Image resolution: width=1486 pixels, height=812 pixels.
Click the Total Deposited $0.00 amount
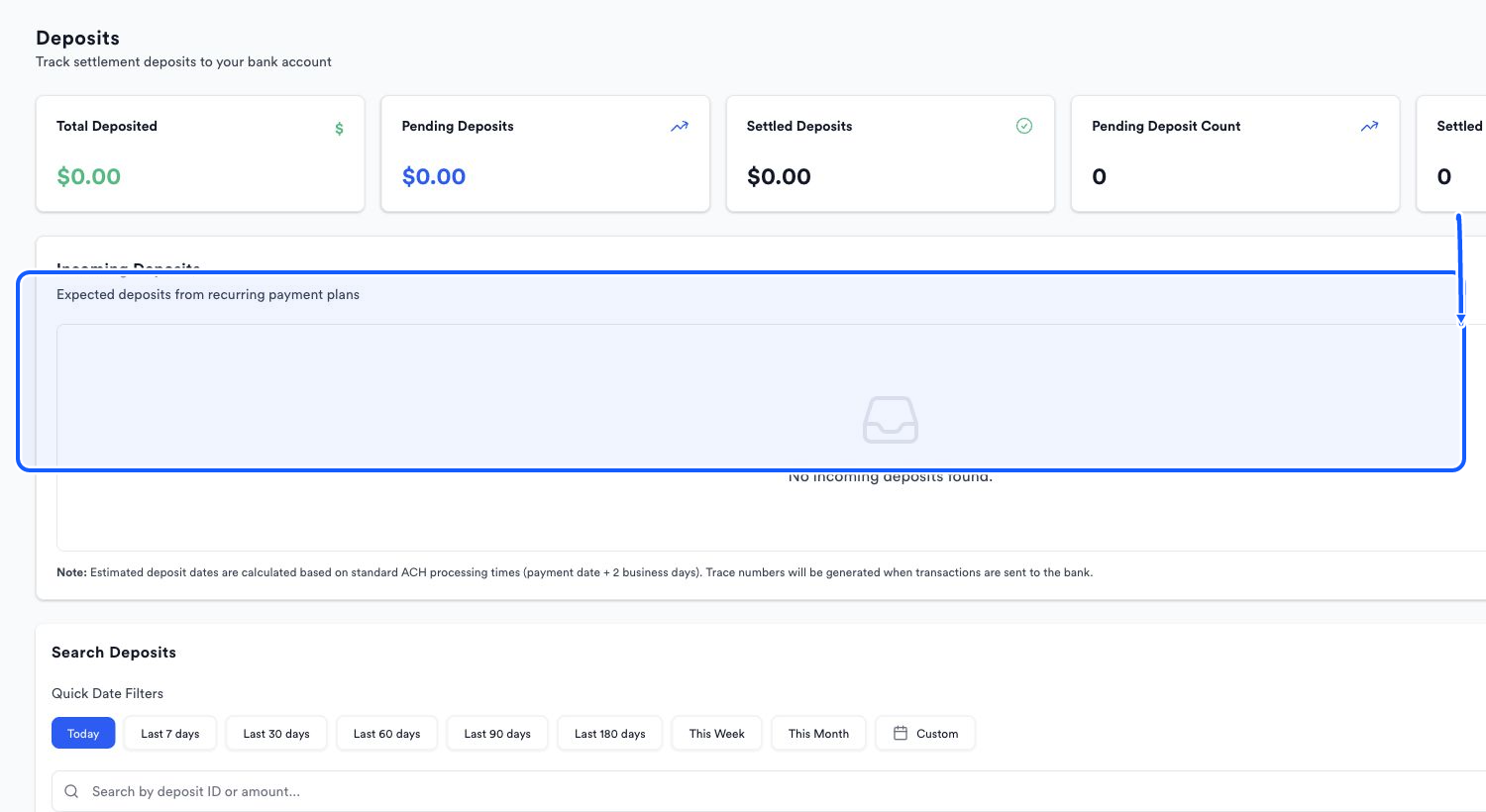(89, 176)
